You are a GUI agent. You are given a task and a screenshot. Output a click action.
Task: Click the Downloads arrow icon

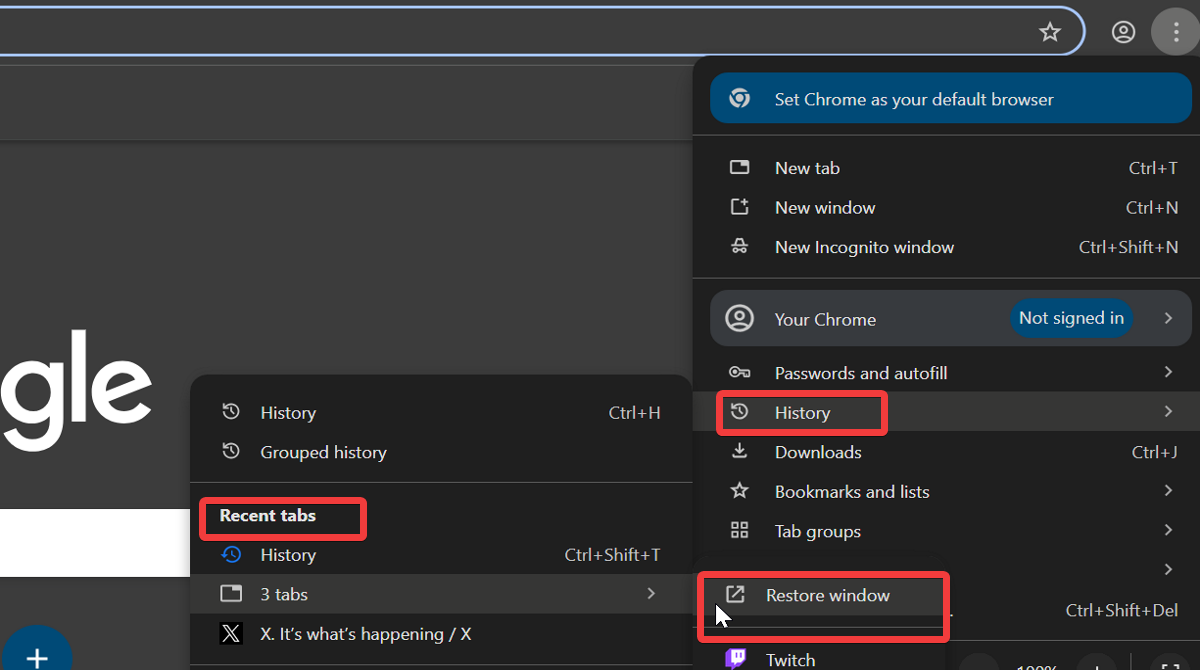(739, 452)
